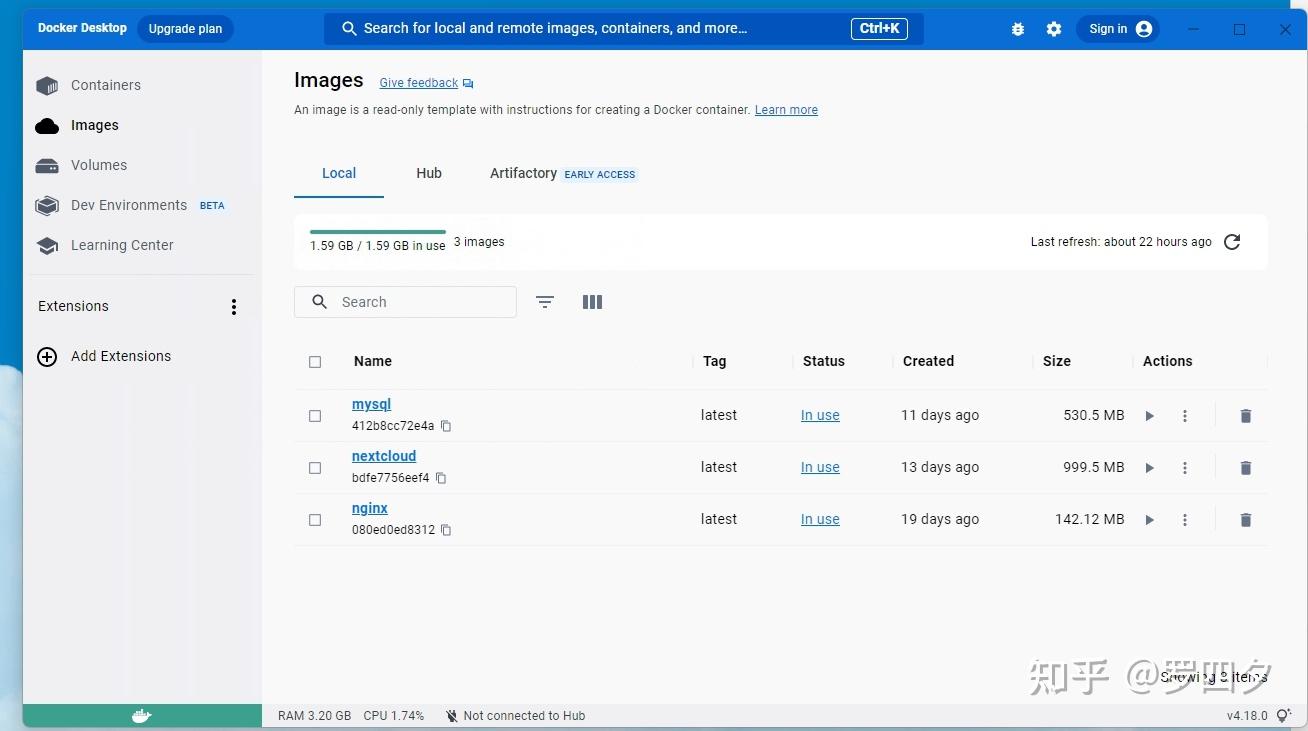
Task: Click the images Search field
Action: [x=406, y=302]
